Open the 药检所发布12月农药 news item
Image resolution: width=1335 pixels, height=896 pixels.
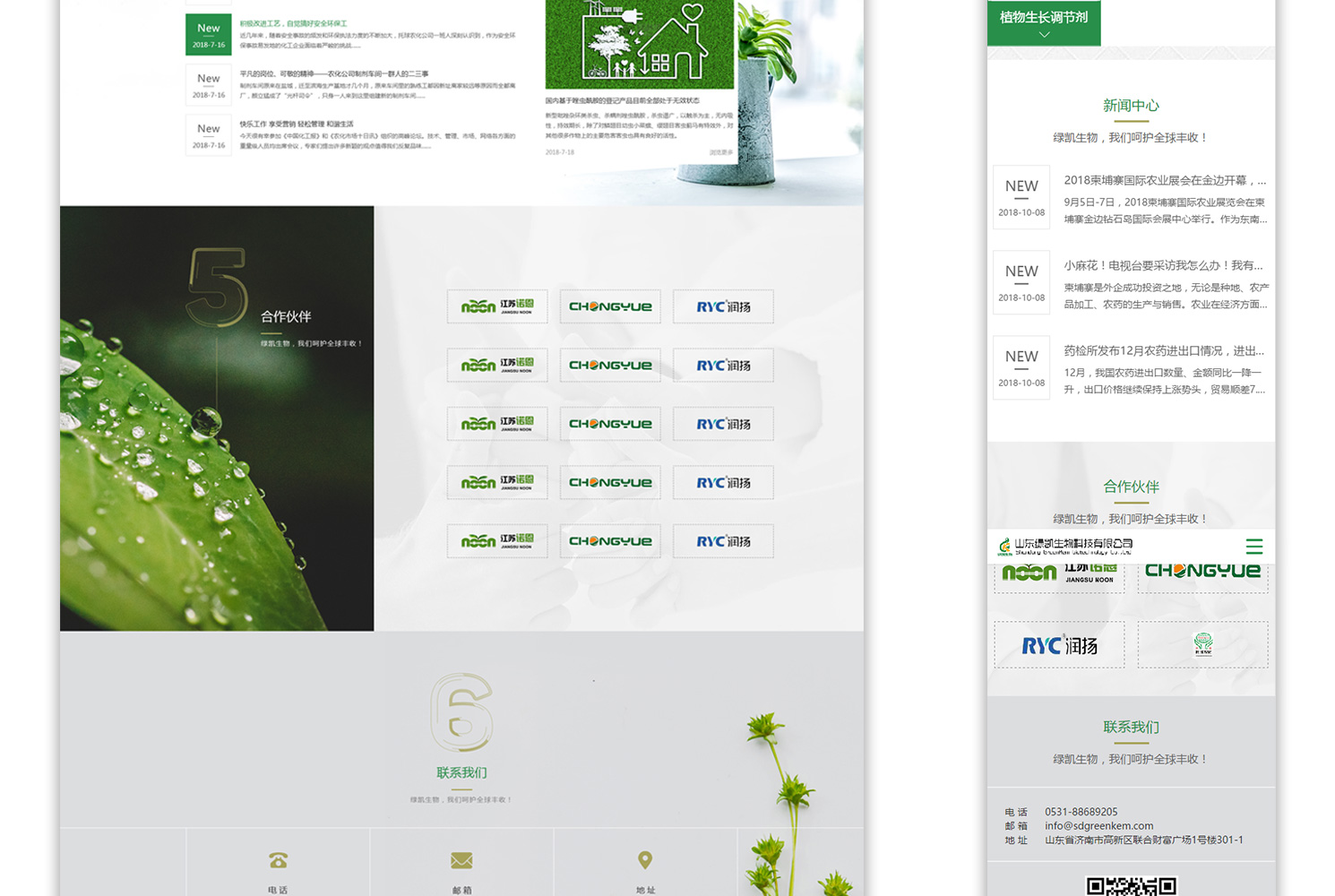point(1163,350)
